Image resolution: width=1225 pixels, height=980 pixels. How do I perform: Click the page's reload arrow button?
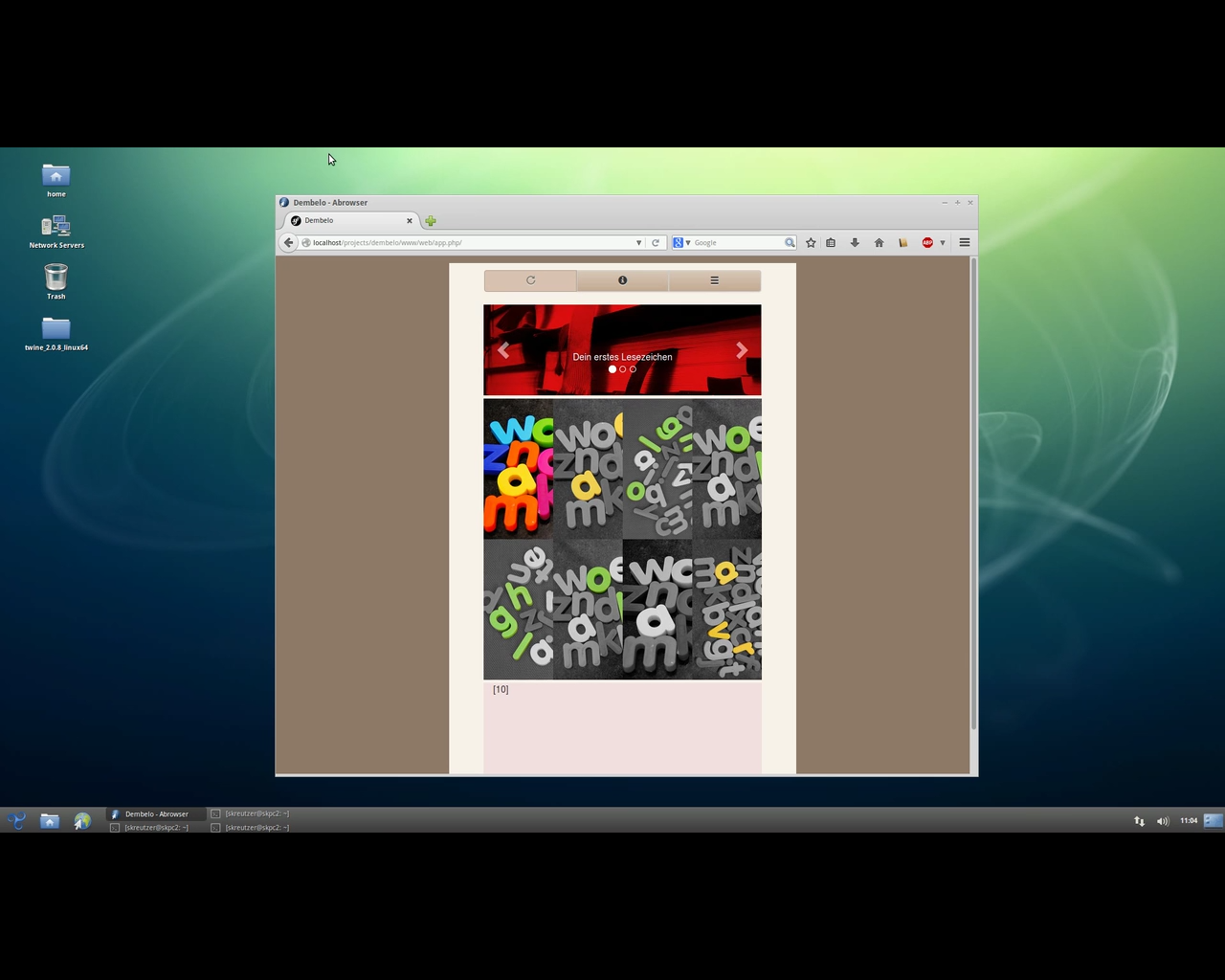(x=530, y=280)
